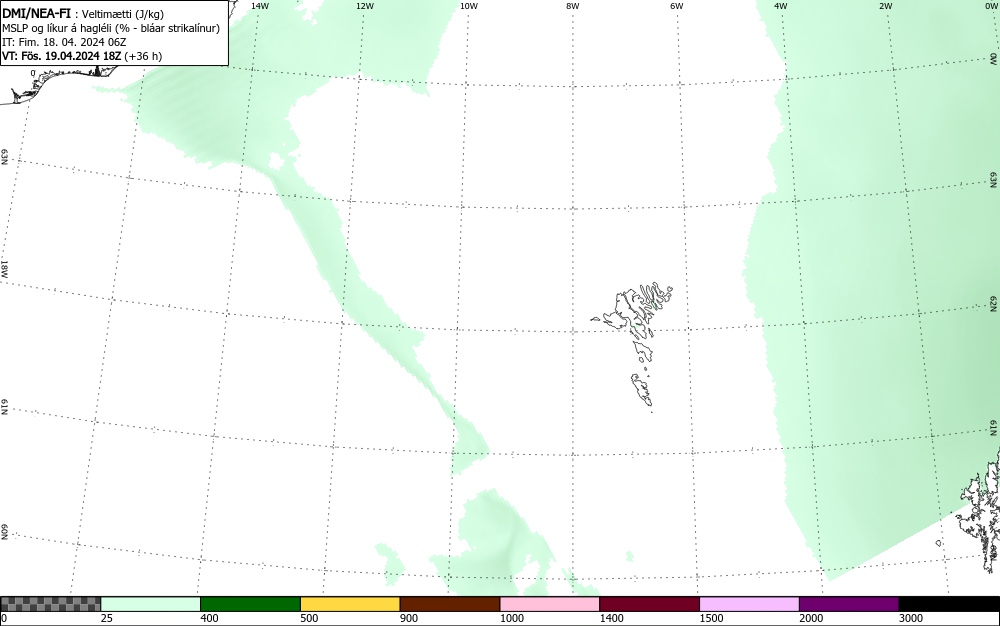
Task: Select the light green 25–400 legend swatch
Action: tap(151, 604)
